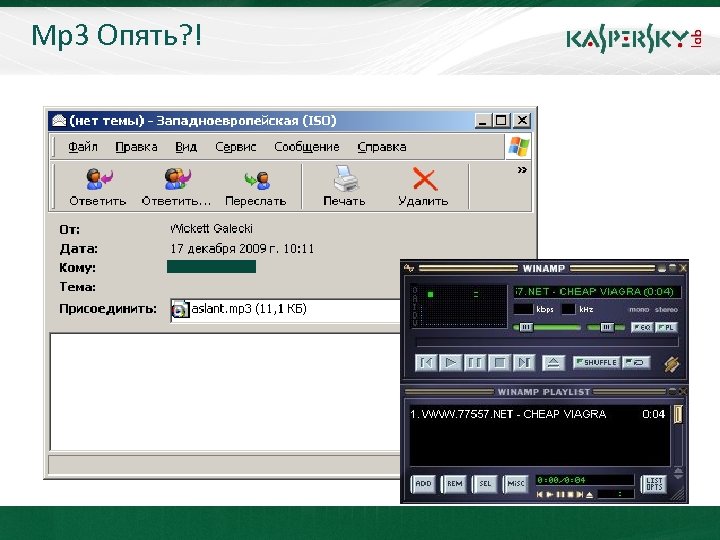Click the Winamp visualization display area
Image resolution: width=720 pixels, height=540 pixels.
click(x=459, y=305)
